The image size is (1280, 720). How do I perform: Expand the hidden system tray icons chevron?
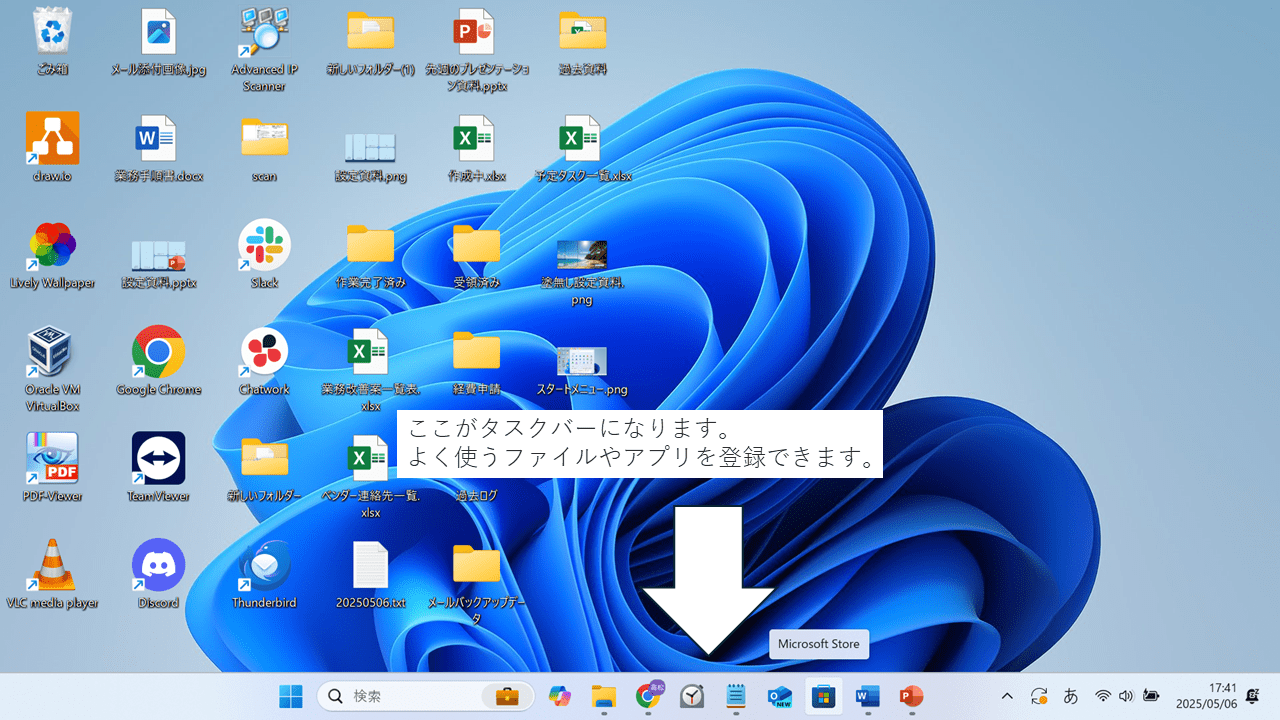coord(1007,696)
